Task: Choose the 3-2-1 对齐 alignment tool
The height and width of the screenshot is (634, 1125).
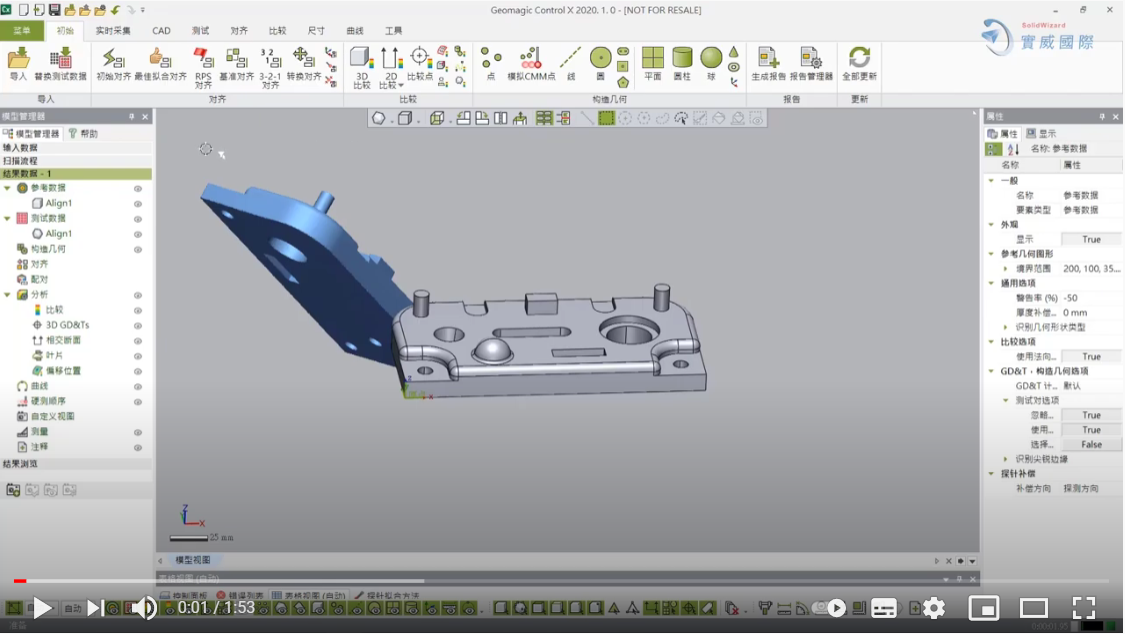Action: pyautogui.click(x=270, y=67)
